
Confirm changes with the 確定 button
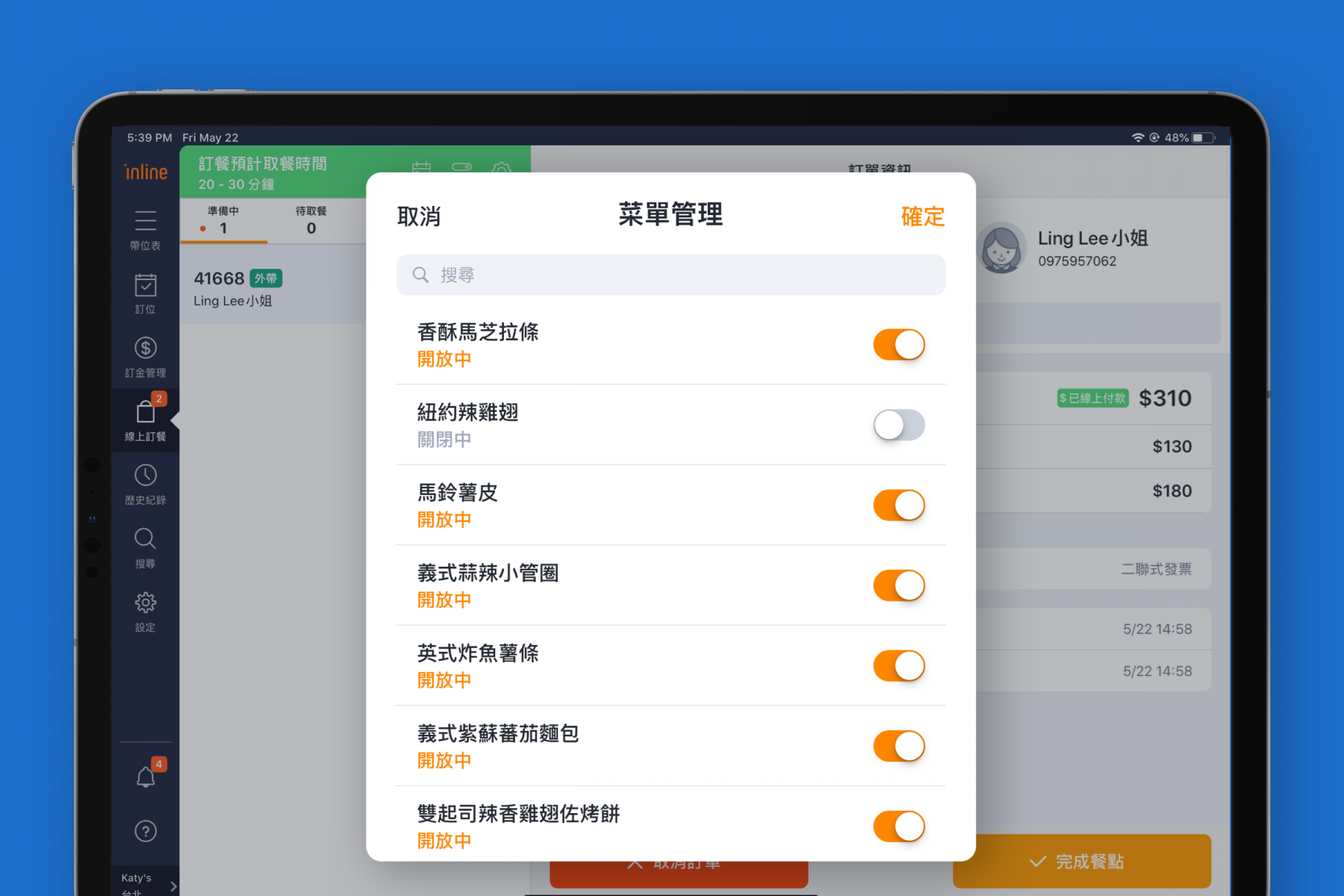(922, 217)
